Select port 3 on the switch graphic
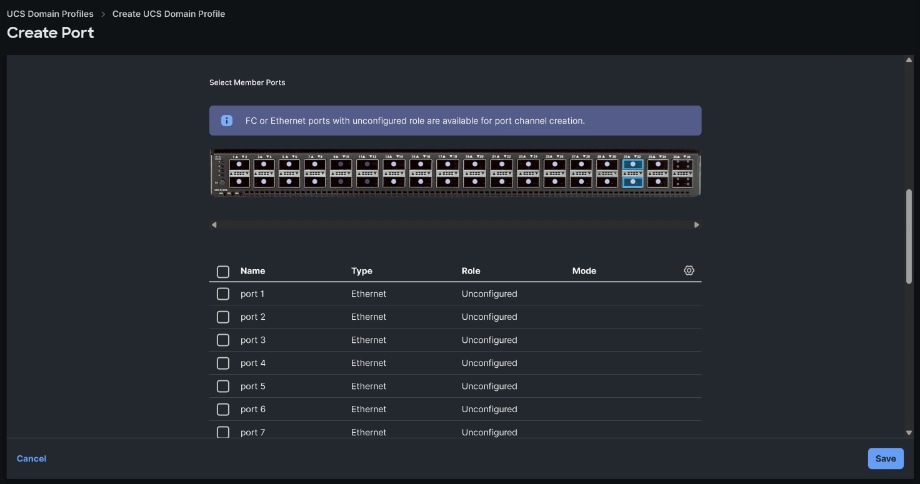The image size is (920, 484). coord(264,165)
